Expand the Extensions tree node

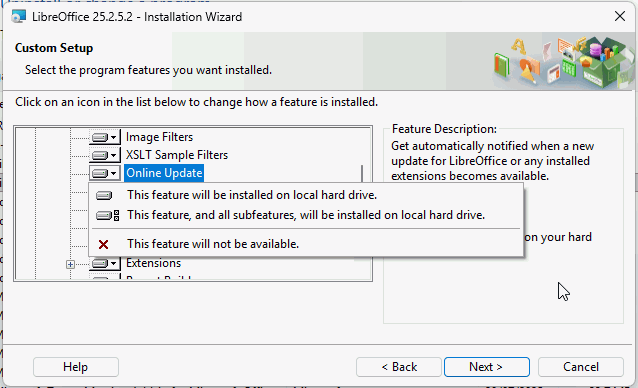pyautogui.click(x=70, y=264)
